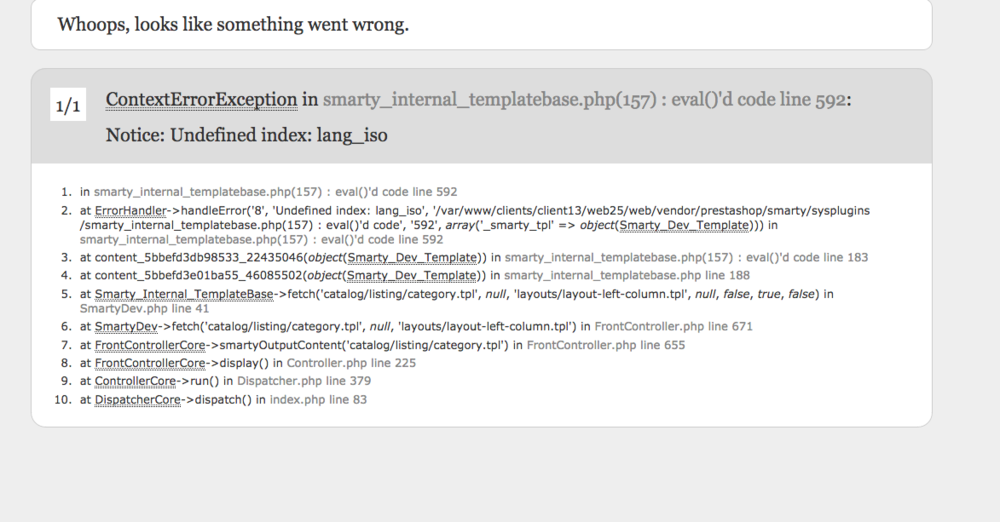Click the ContextErrorException heading link
The height and width of the screenshot is (522, 1000).
[x=201, y=99]
